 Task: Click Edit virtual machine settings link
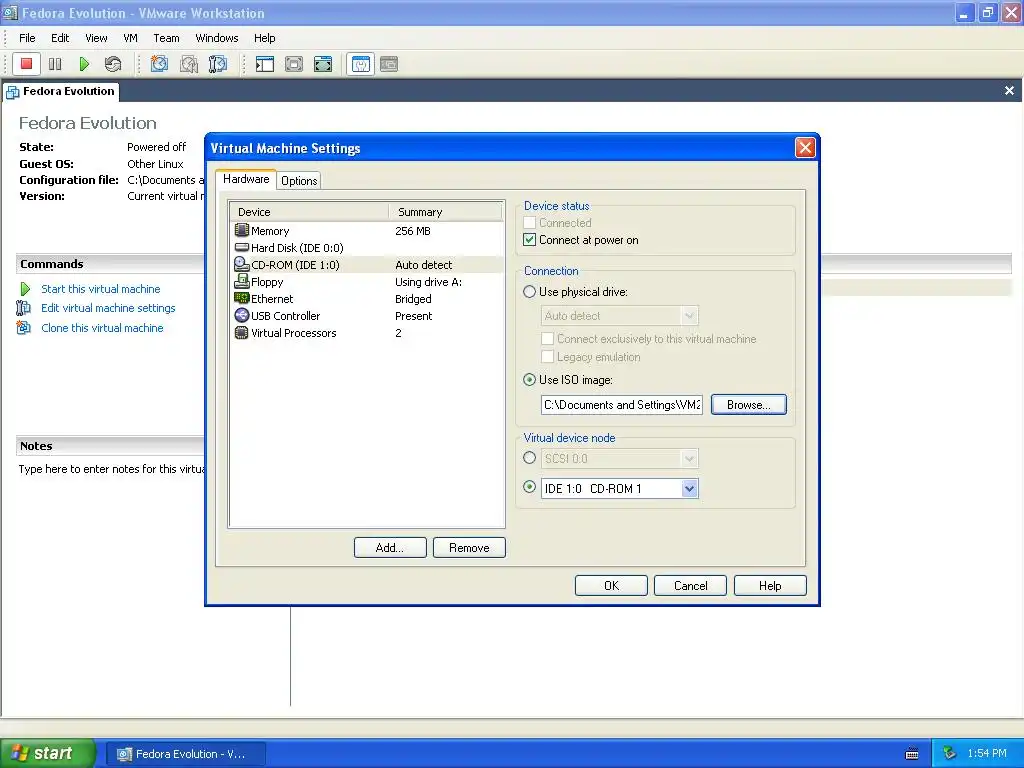click(108, 308)
